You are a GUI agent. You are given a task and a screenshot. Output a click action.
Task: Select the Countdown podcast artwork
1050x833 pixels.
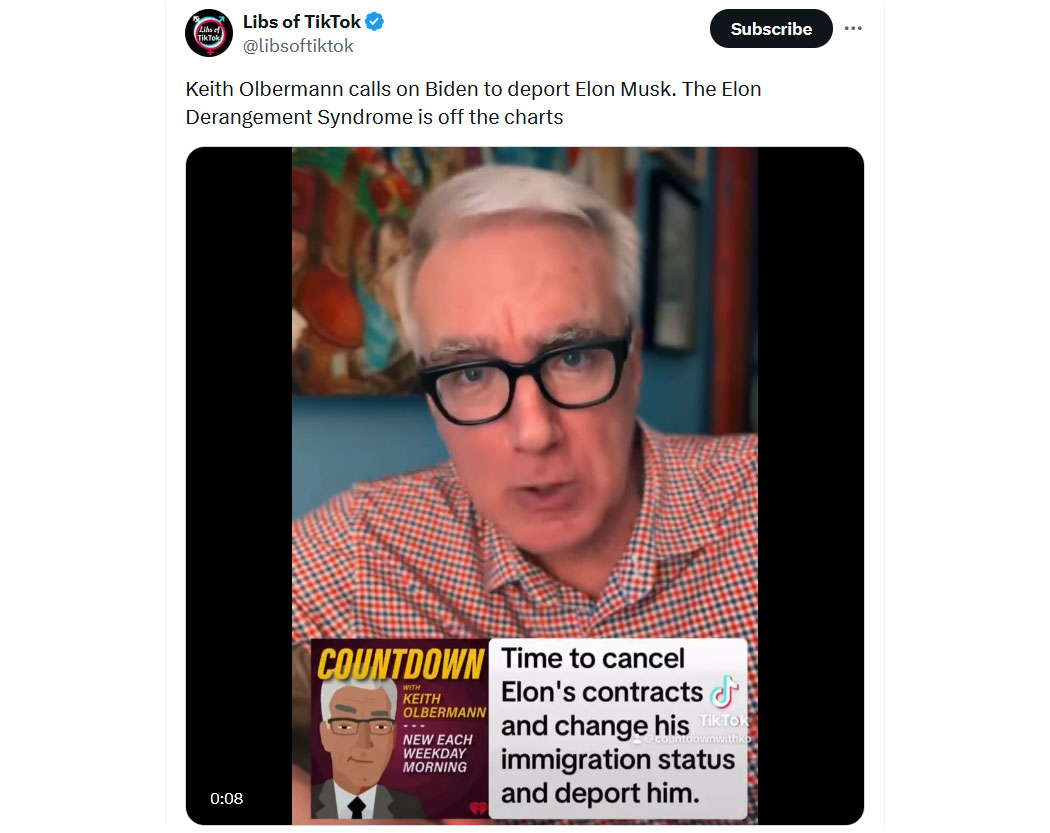pos(400,729)
